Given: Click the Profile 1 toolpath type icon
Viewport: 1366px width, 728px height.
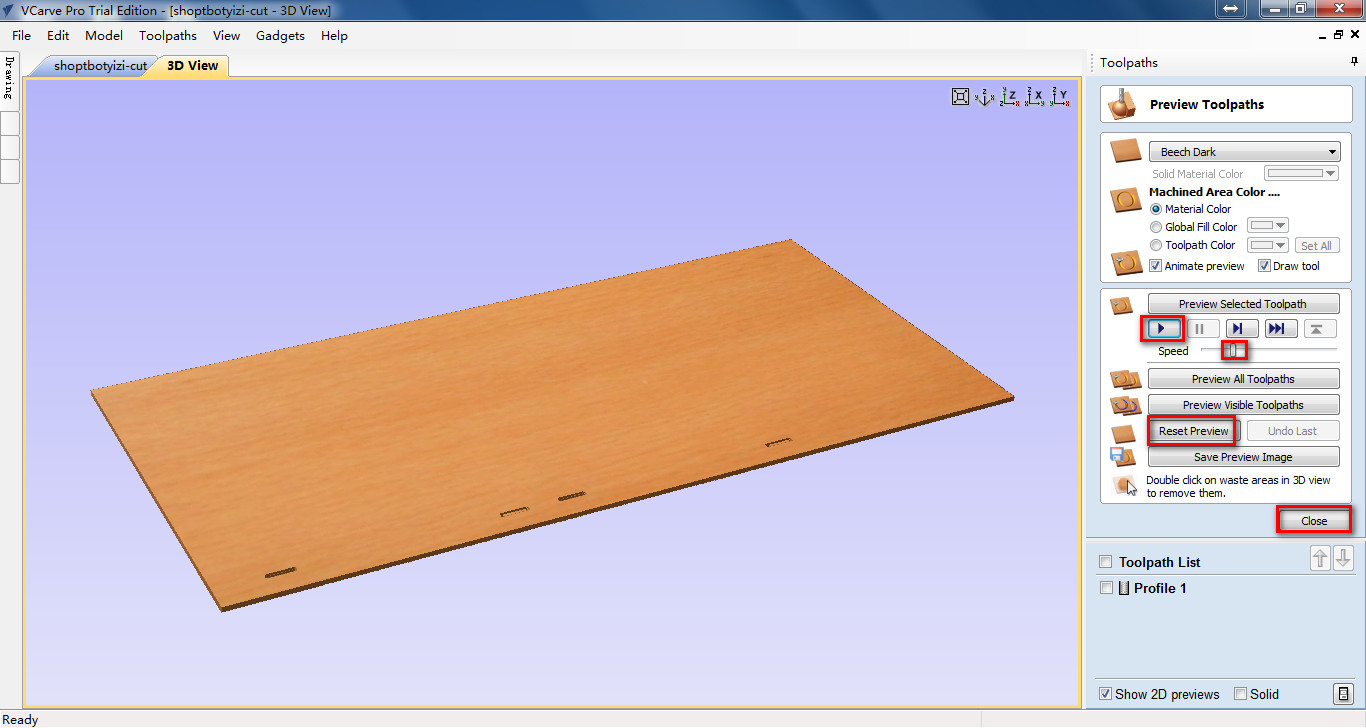Looking at the screenshot, I should [x=1123, y=588].
